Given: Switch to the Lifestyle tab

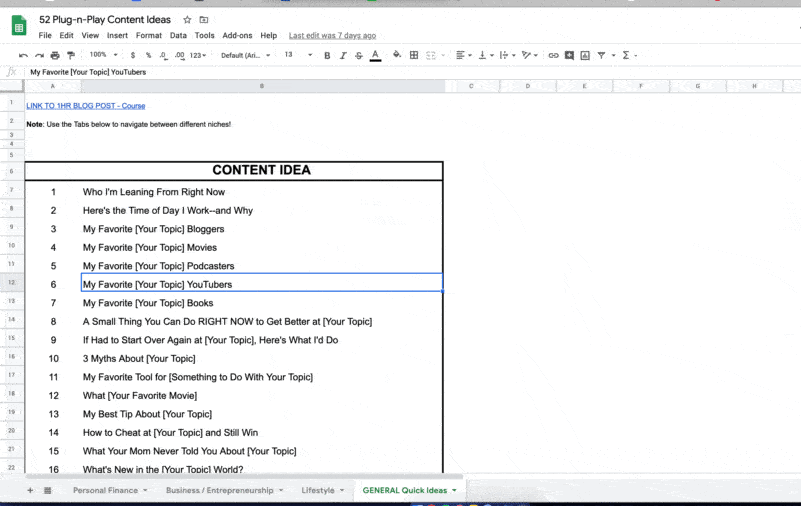Looking at the screenshot, I should pos(318,490).
